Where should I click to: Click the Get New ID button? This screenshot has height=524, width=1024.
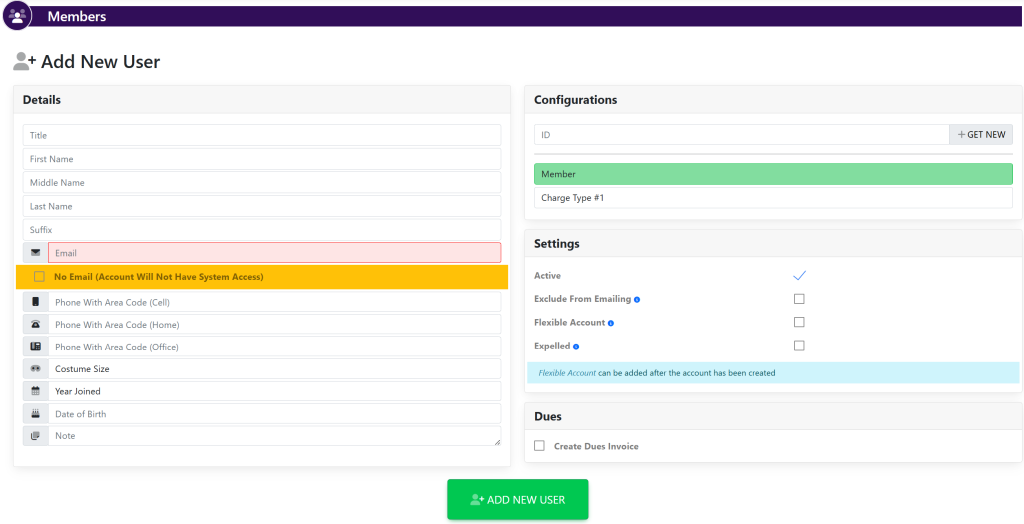pyautogui.click(x=980, y=134)
